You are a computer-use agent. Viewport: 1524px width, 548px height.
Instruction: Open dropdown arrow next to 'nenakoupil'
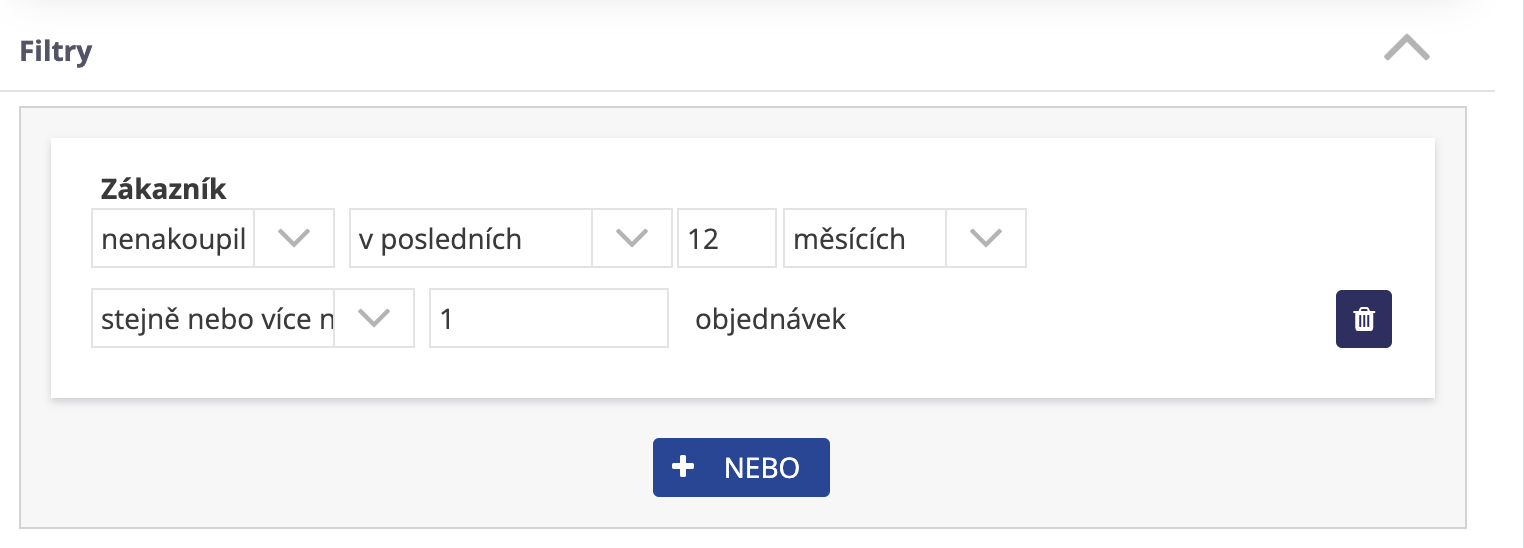[x=294, y=238]
